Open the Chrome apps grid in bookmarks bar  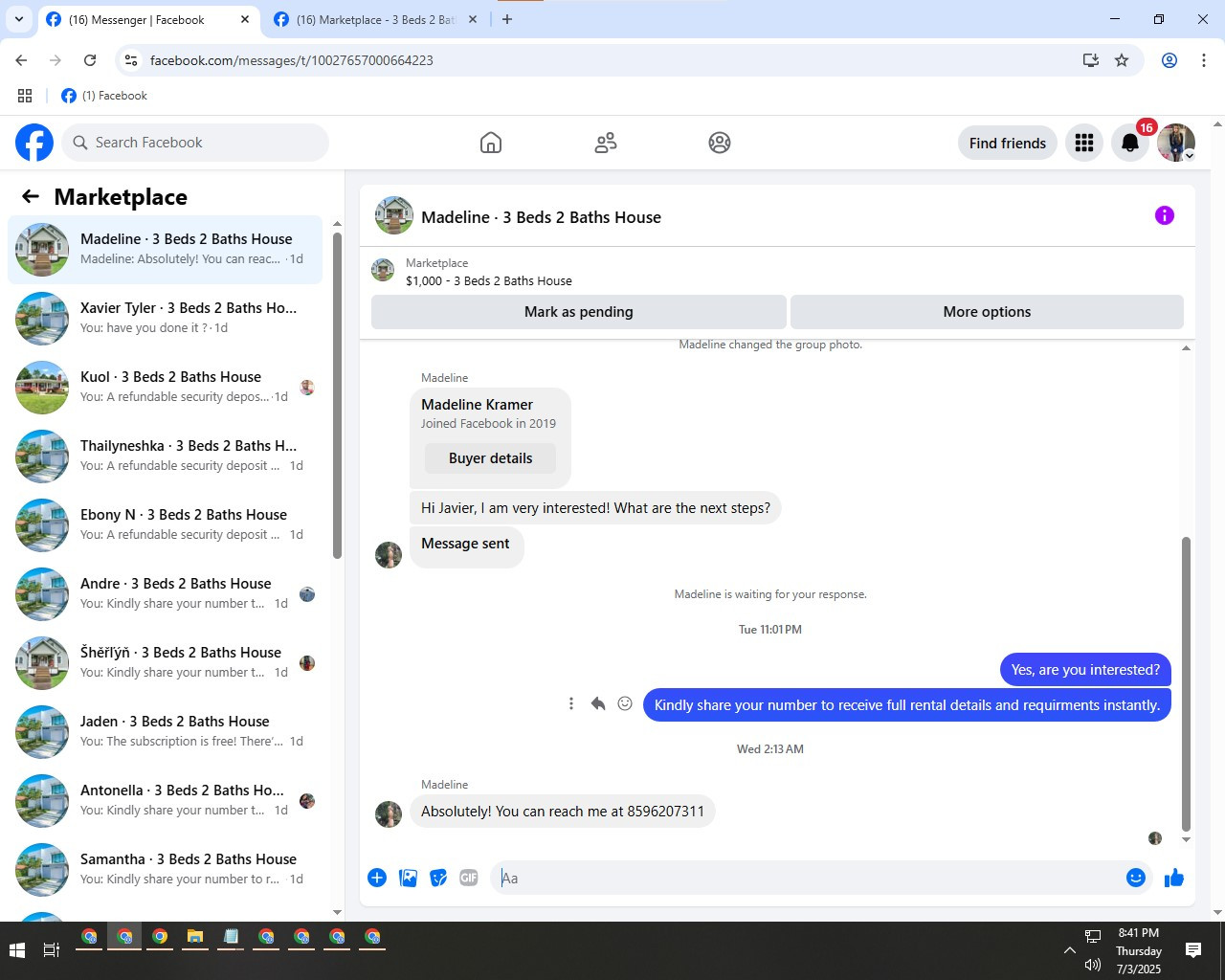point(25,96)
